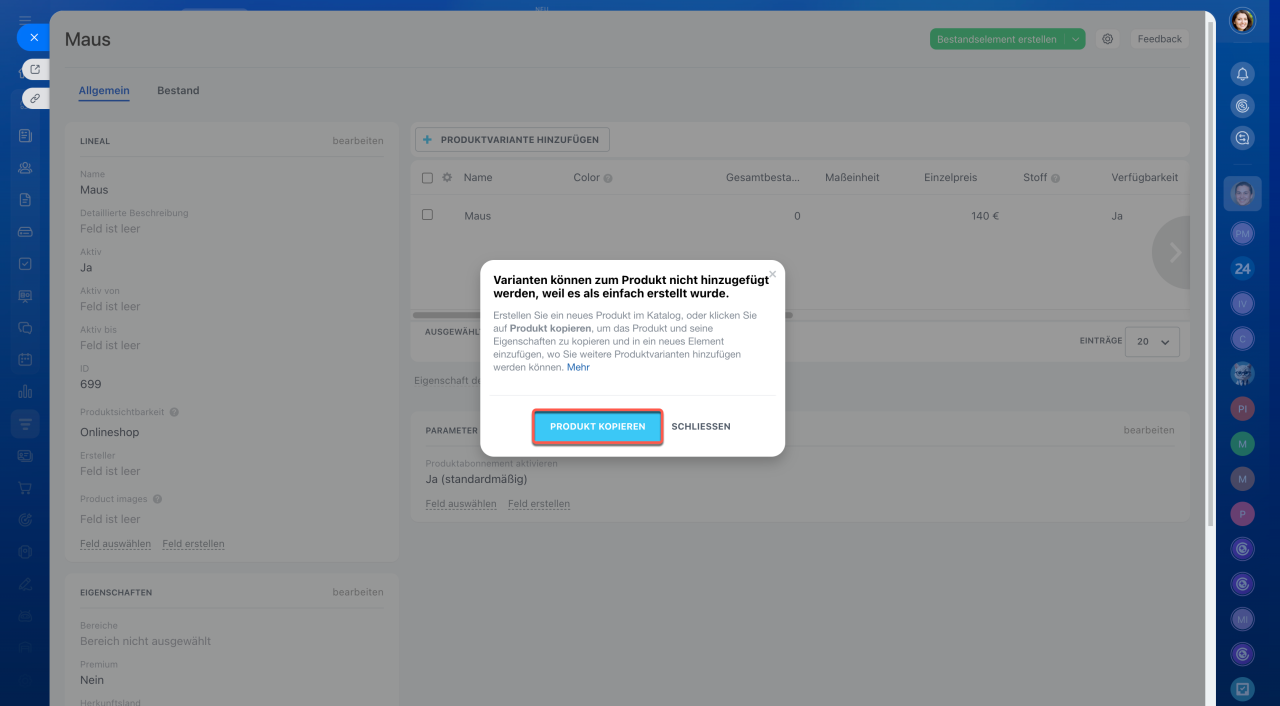Open the user profile avatar in the top right

pos(1242,21)
